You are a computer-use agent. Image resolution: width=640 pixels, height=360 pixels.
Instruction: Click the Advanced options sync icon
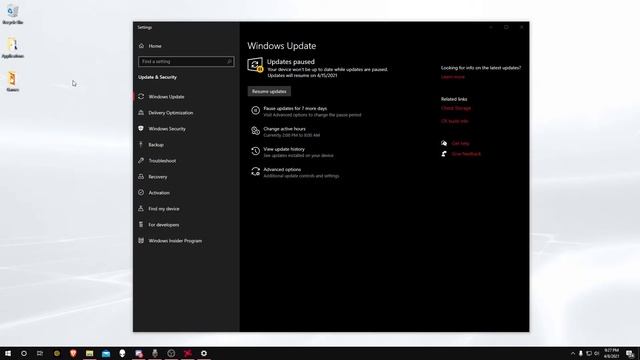[256, 171]
